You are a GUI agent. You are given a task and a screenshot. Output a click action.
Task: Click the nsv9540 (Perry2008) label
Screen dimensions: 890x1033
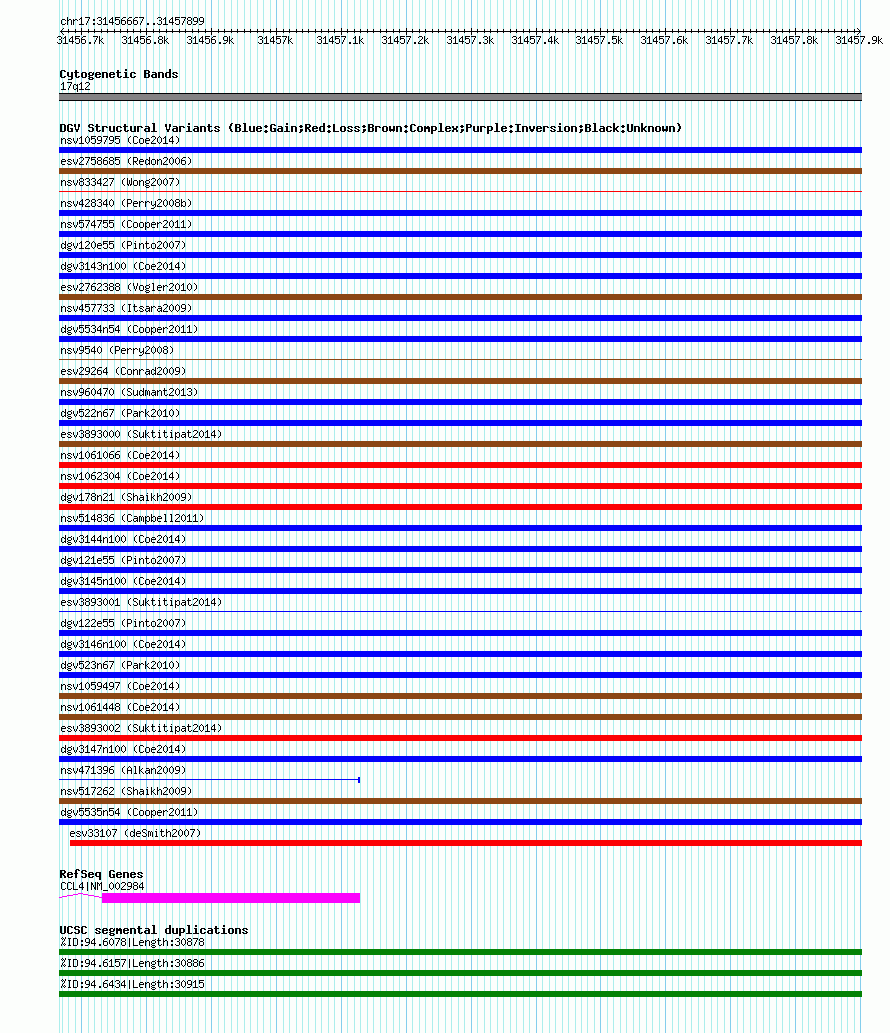(x=117, y=350)
